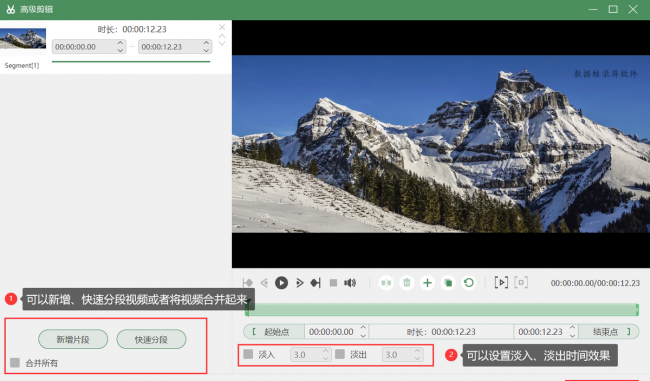
Task: Increase the 结束点 end time value
Action: 572,328
